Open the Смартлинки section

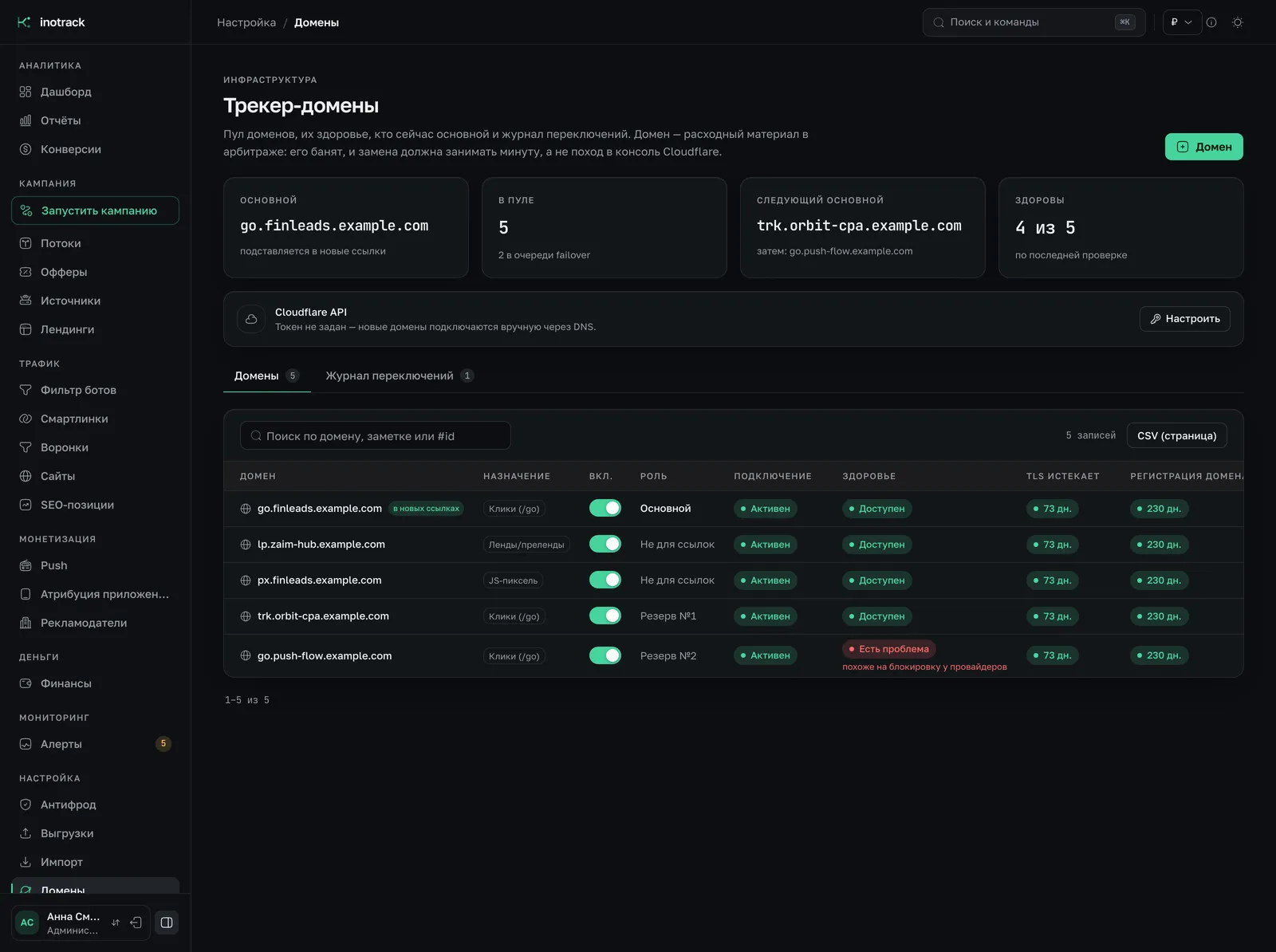click(x=95, y=419)
